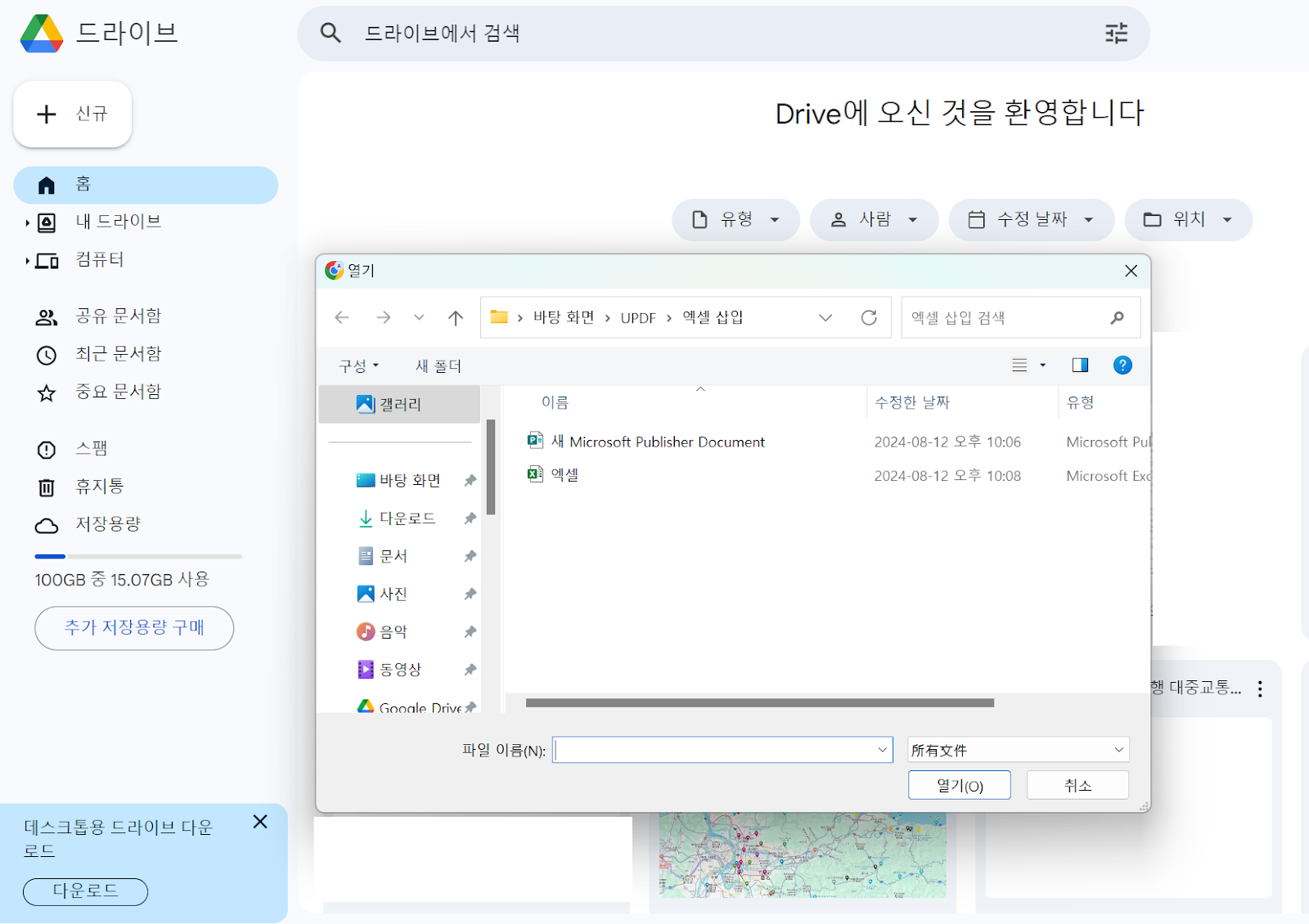Click the back arrow in the Open dialog
1309x924 pixels.
click(x=342, y=318)
